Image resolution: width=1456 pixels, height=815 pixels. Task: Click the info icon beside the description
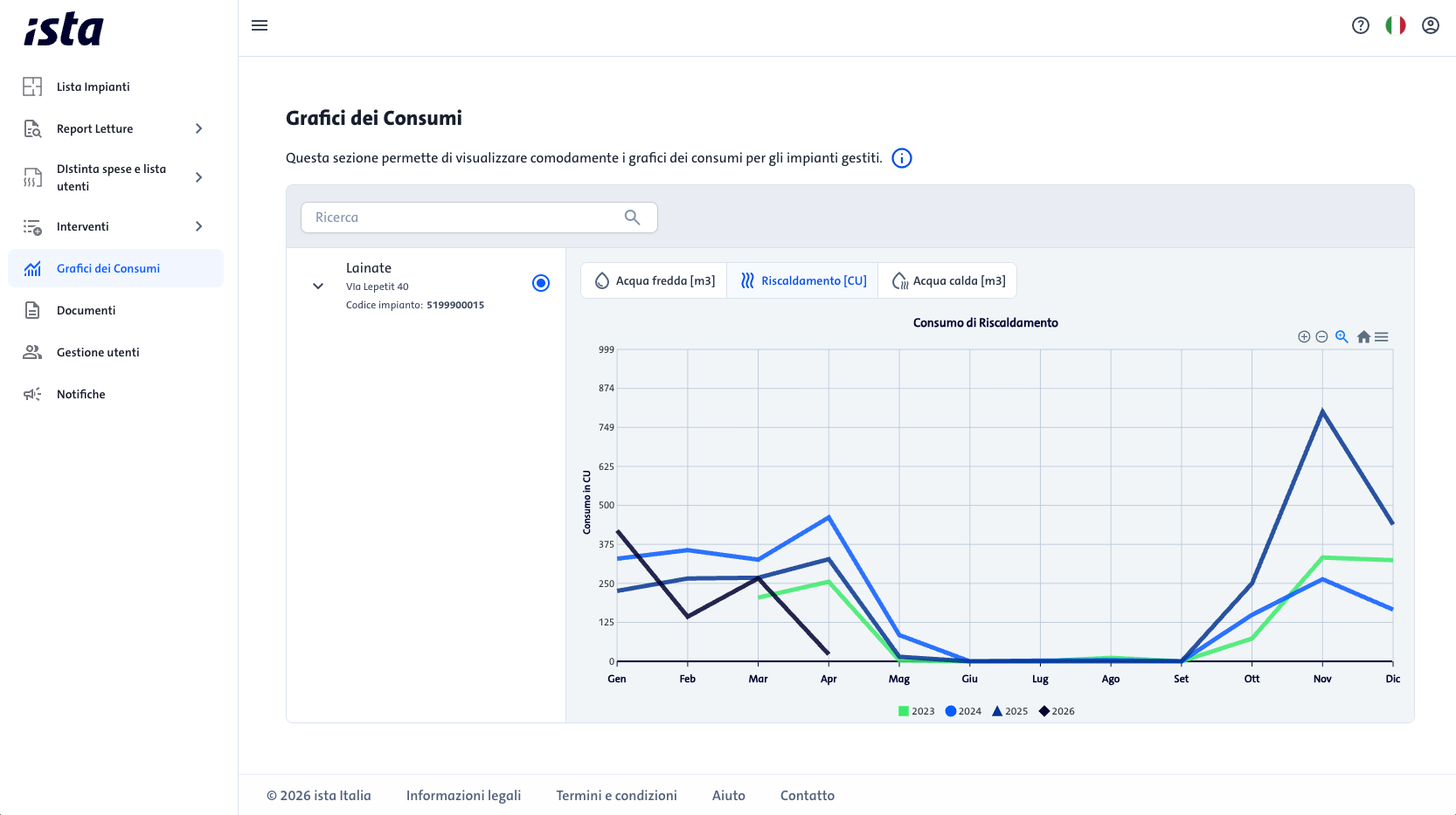click(902, 158)
